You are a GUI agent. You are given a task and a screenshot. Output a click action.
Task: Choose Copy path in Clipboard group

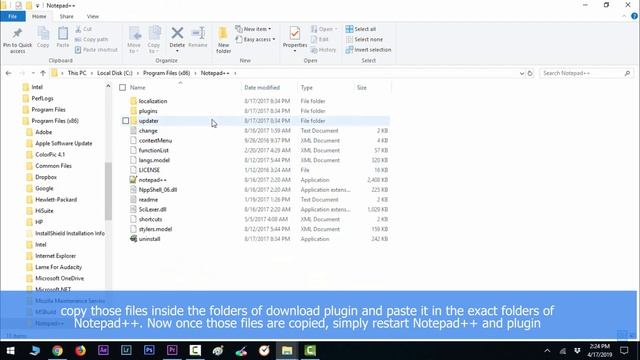coord(92,39)
